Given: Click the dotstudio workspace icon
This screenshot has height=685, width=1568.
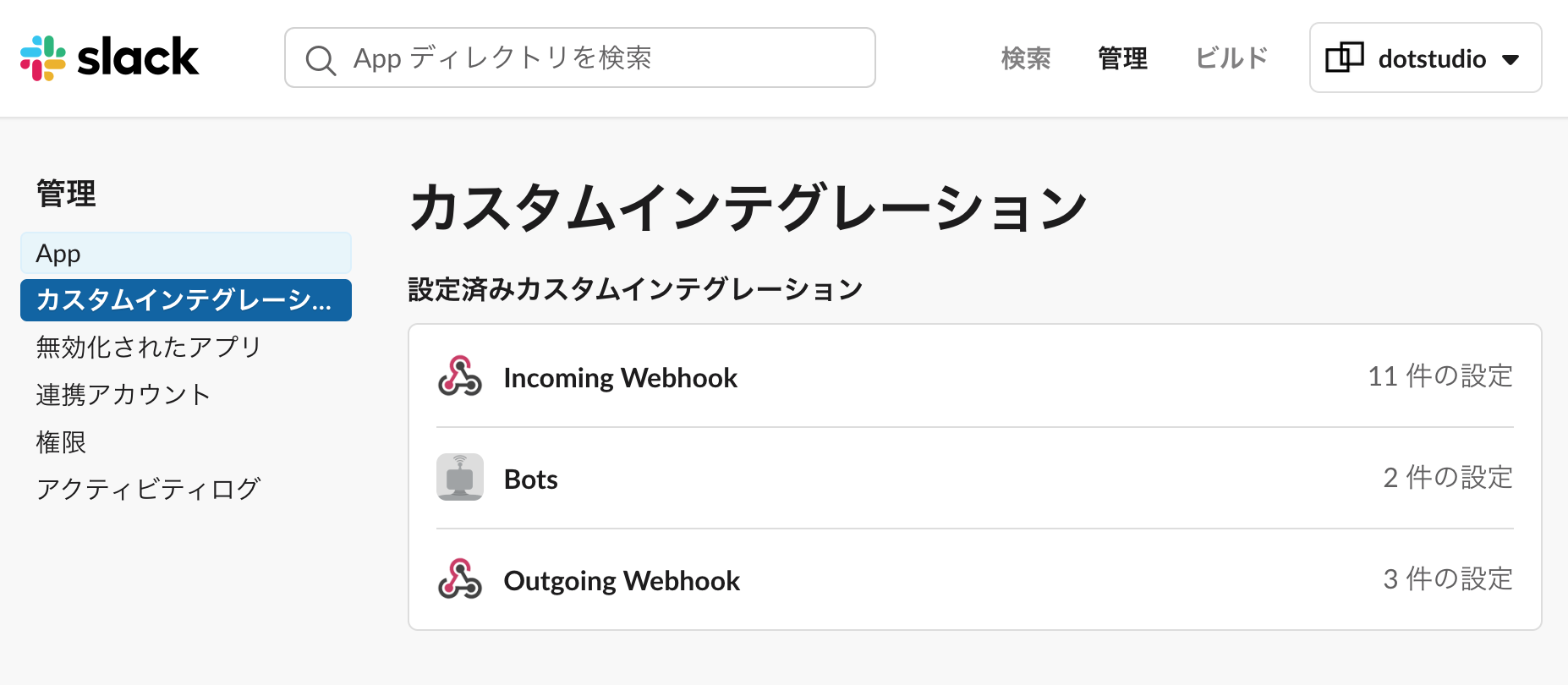Looking at the screenshot, I should (1344, 58).
